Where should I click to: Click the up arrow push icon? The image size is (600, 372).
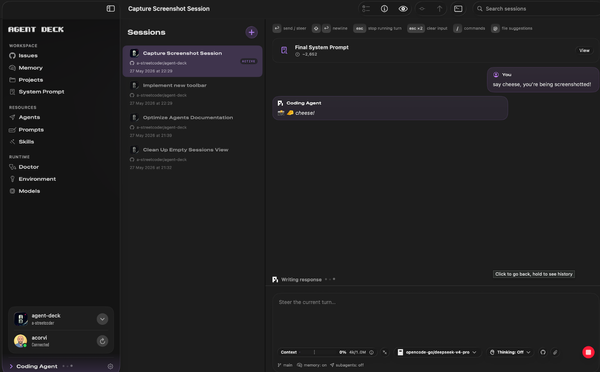tap(439, 9)
